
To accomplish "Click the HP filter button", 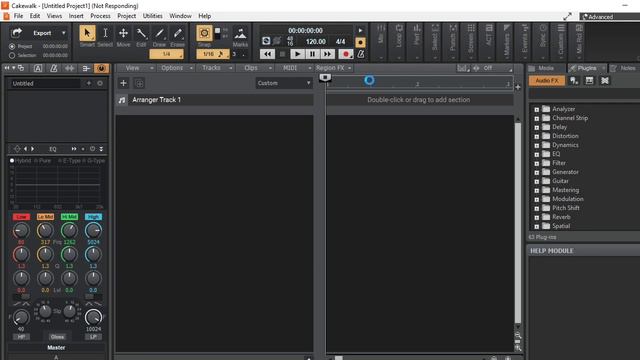I will (x=21, y=337).
